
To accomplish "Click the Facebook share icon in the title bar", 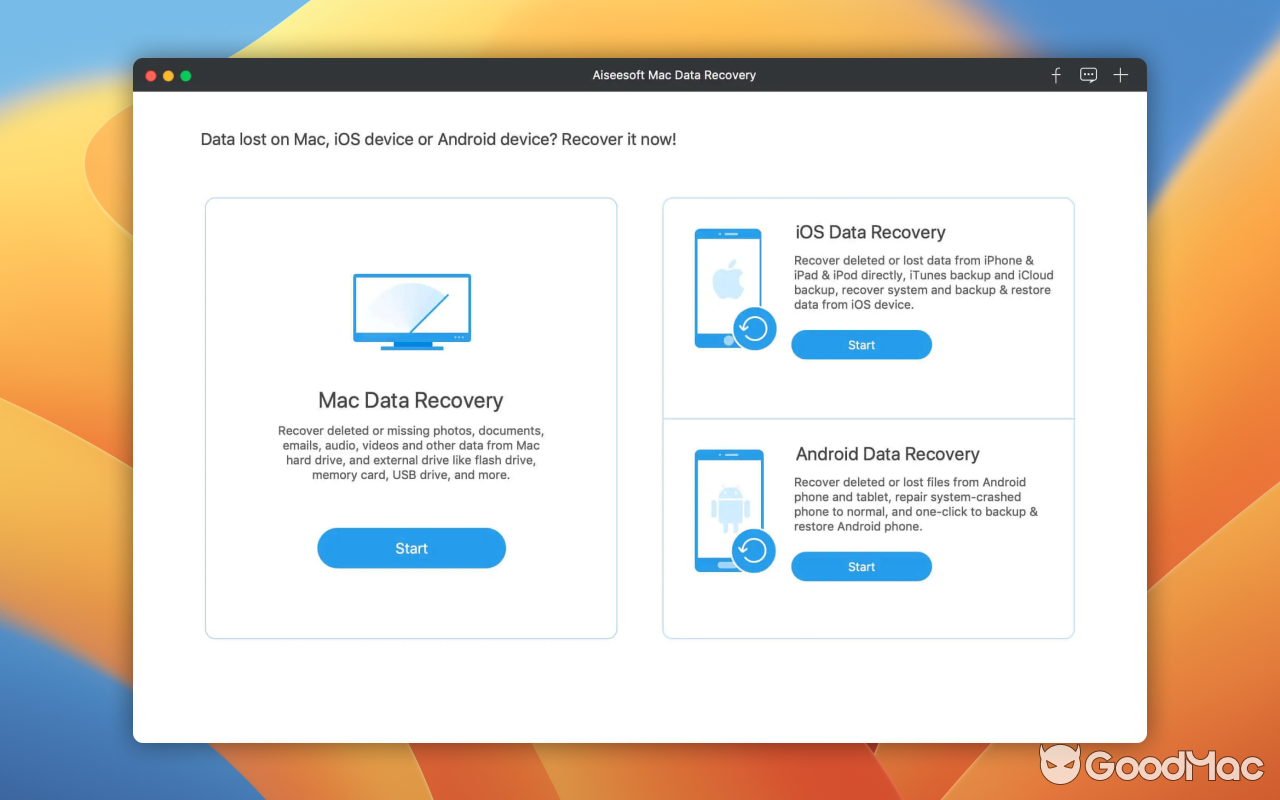I will pos(1055,75).
